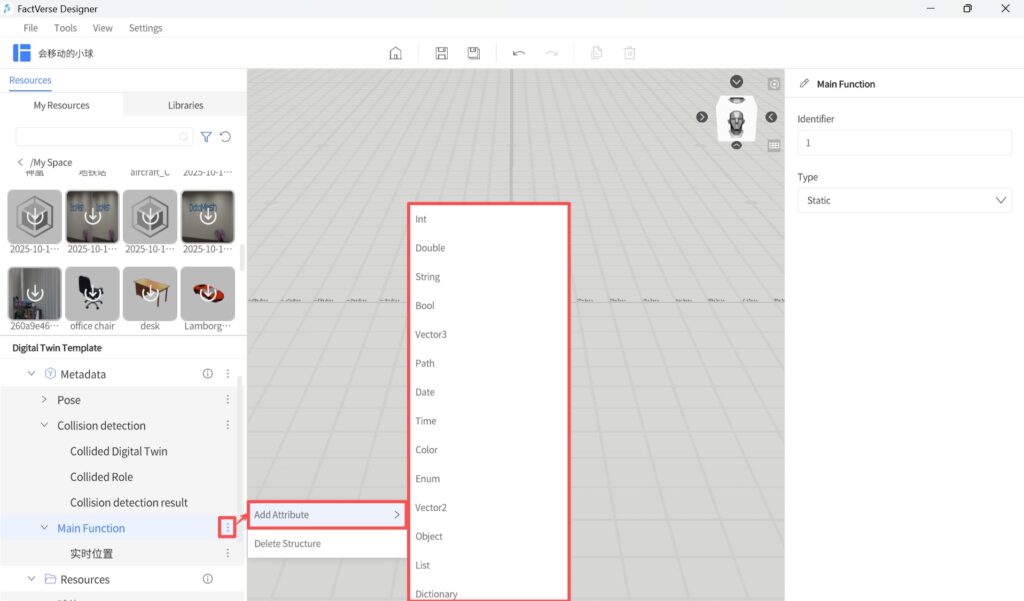Screen dimensions: 1024x601
Task: Collapse the Collision detection section
Action: coord(43,425)
